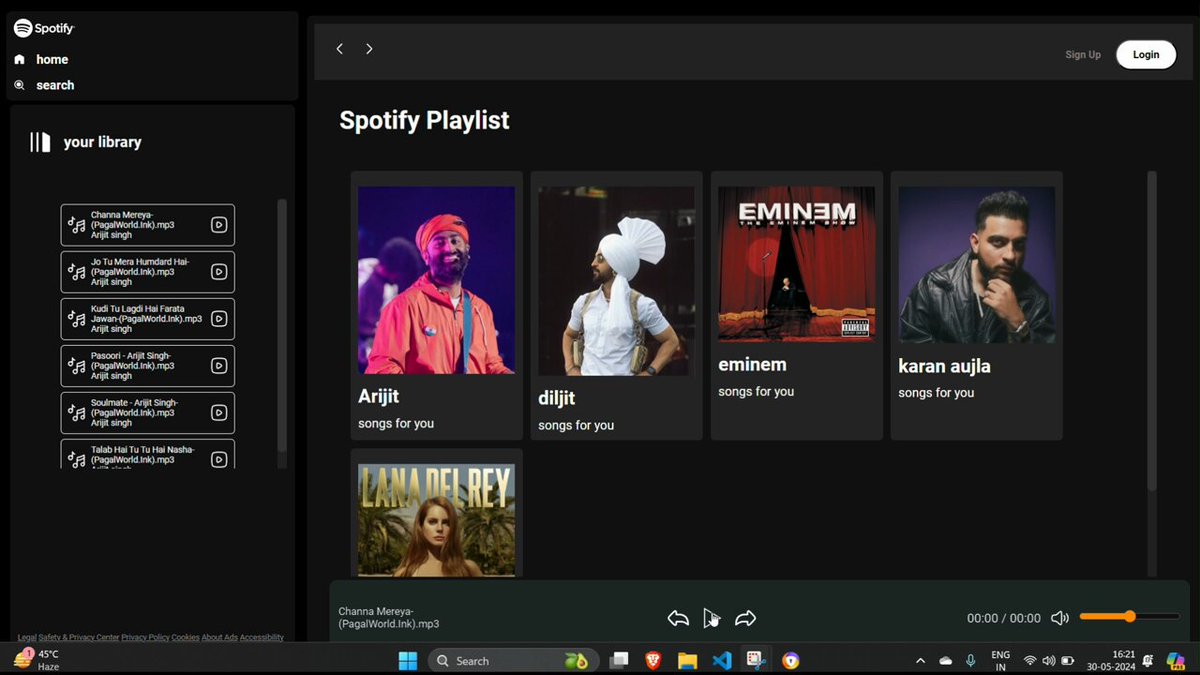
Task: Adjust the orange volume slider
Action: click(x=1129, y=616)
